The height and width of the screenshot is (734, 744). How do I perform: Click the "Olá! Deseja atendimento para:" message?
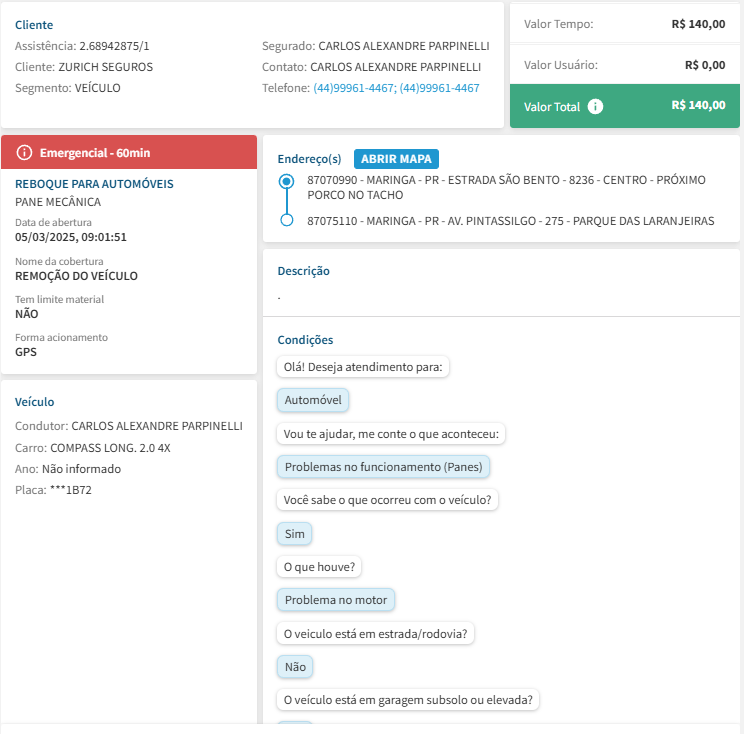[364, 367]
